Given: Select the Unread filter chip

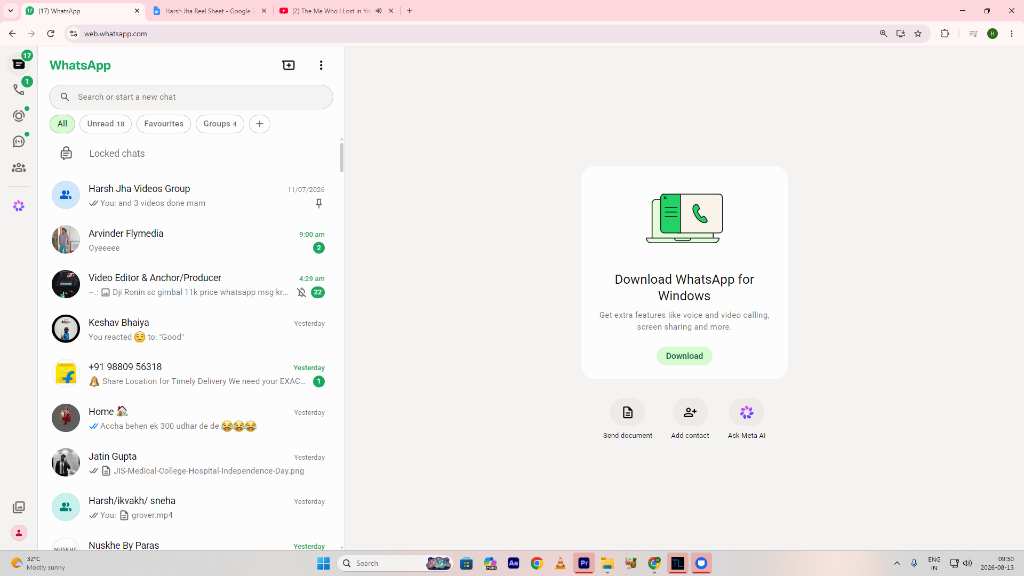Looking at the screenshot, I should [105, 123].
